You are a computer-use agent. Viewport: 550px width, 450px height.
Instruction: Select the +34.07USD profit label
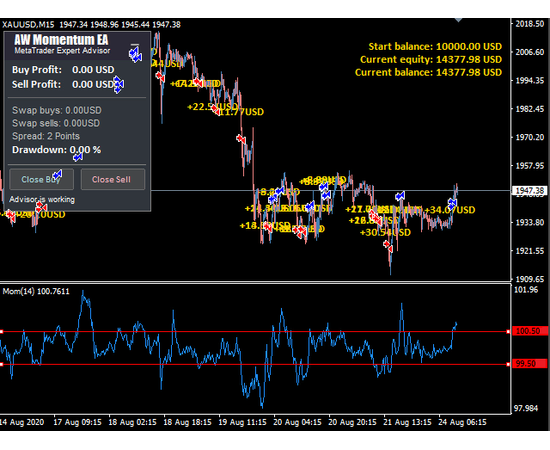[x=450, y=210]
